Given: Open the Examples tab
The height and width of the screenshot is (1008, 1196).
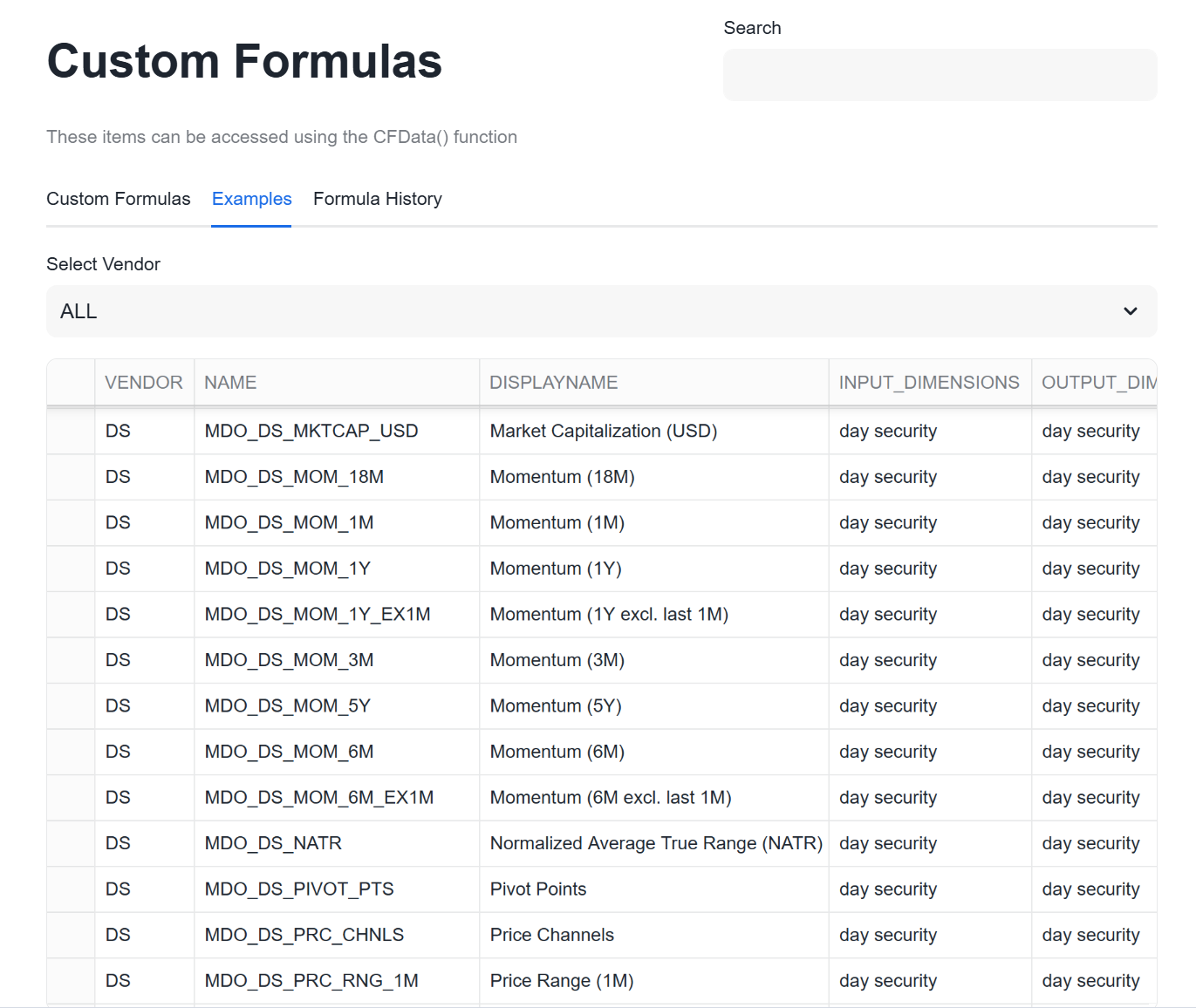Looking at the screenshot, I should pyautogui.click(x=251, y=199).
